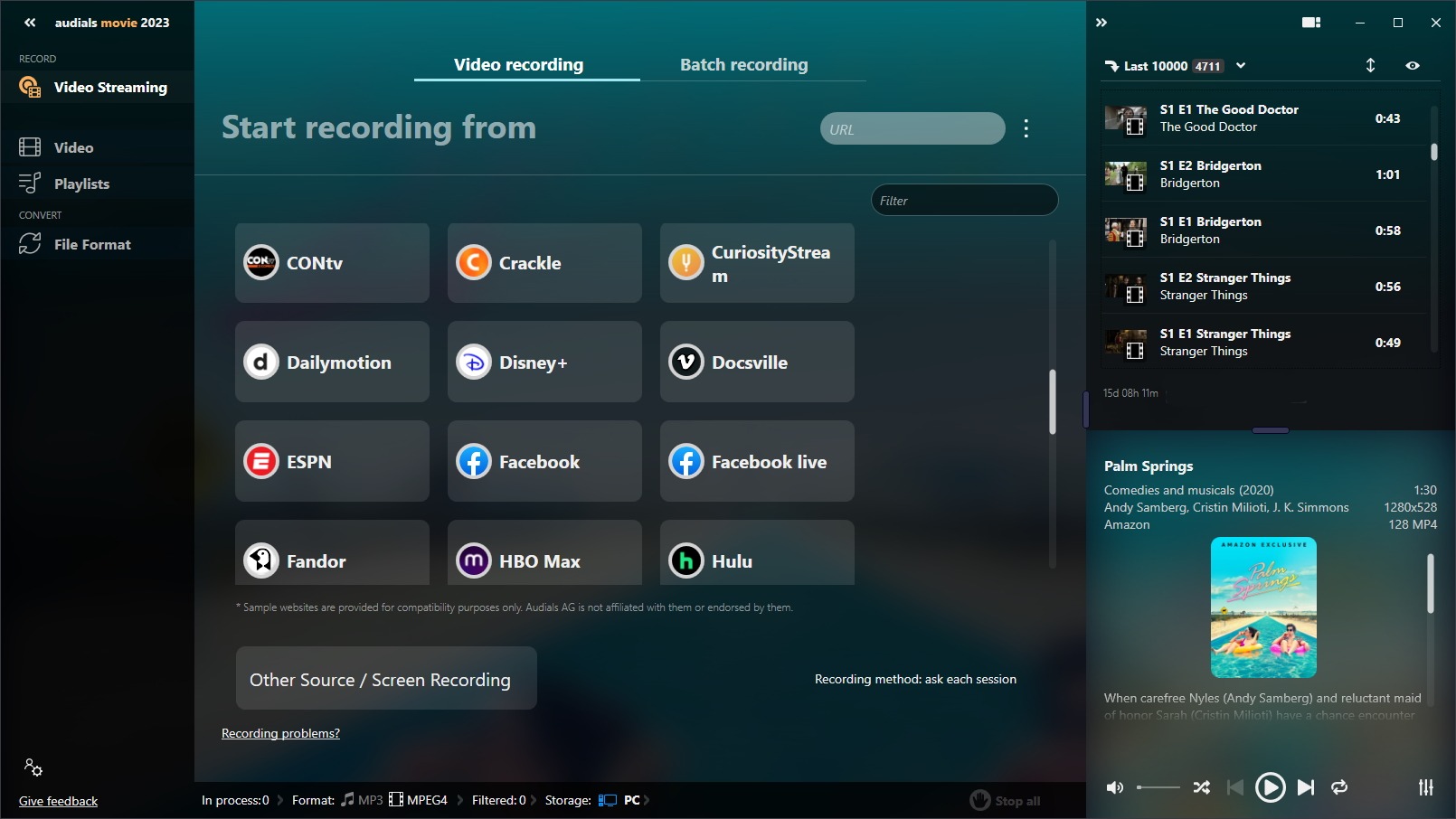Open the three-dot menu beside URL

(x=1026, y=128)
